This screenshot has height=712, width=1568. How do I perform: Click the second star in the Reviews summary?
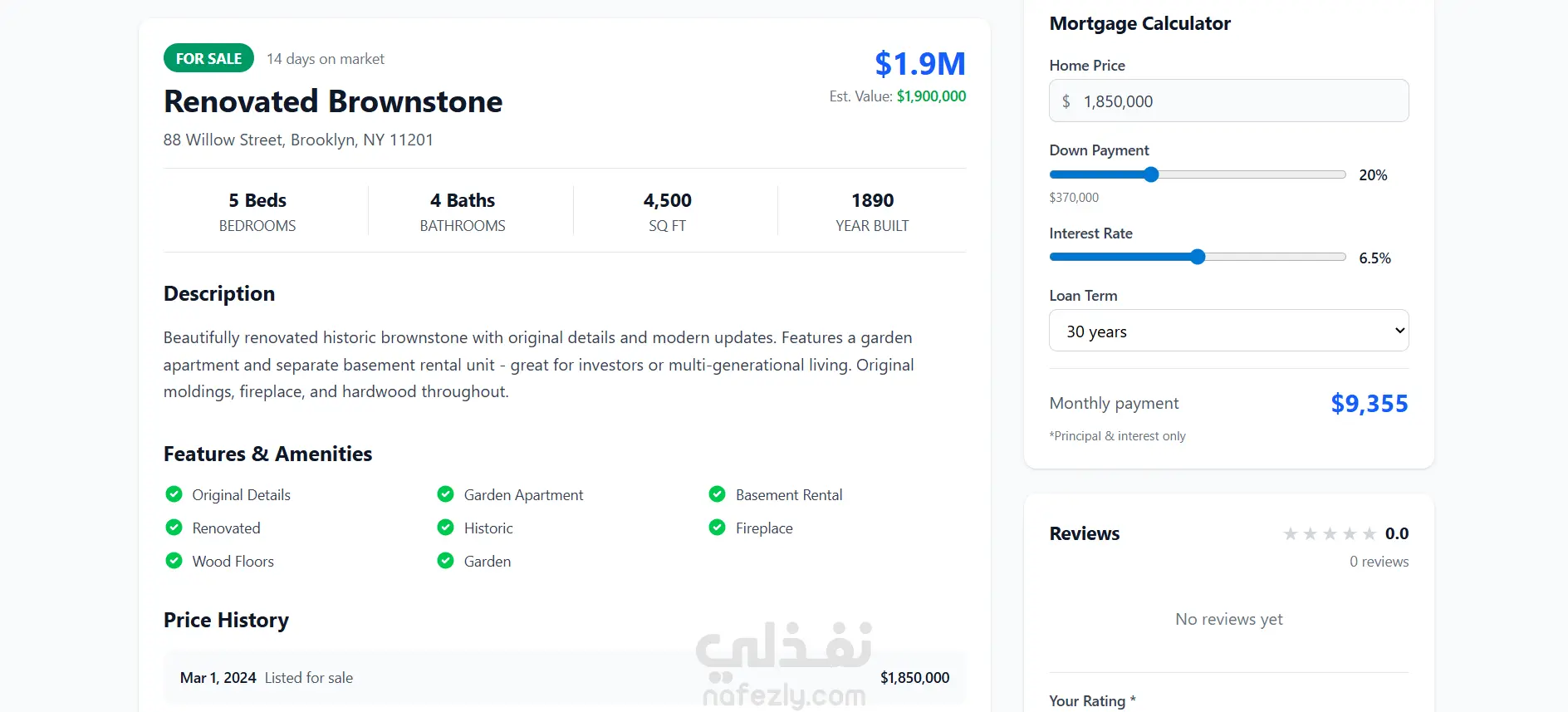(x=1310, y=533)
